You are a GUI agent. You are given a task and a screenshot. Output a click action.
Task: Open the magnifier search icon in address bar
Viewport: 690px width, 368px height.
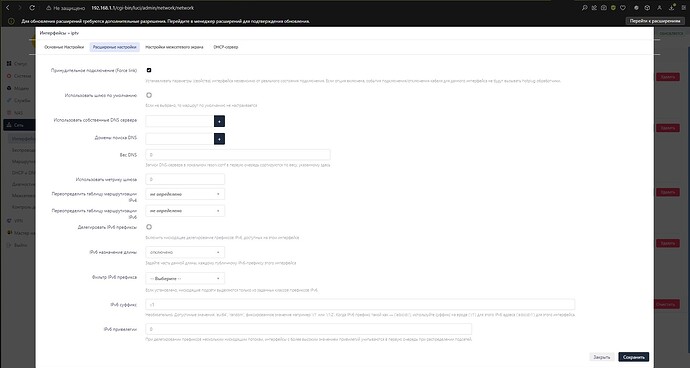[584, 8]
